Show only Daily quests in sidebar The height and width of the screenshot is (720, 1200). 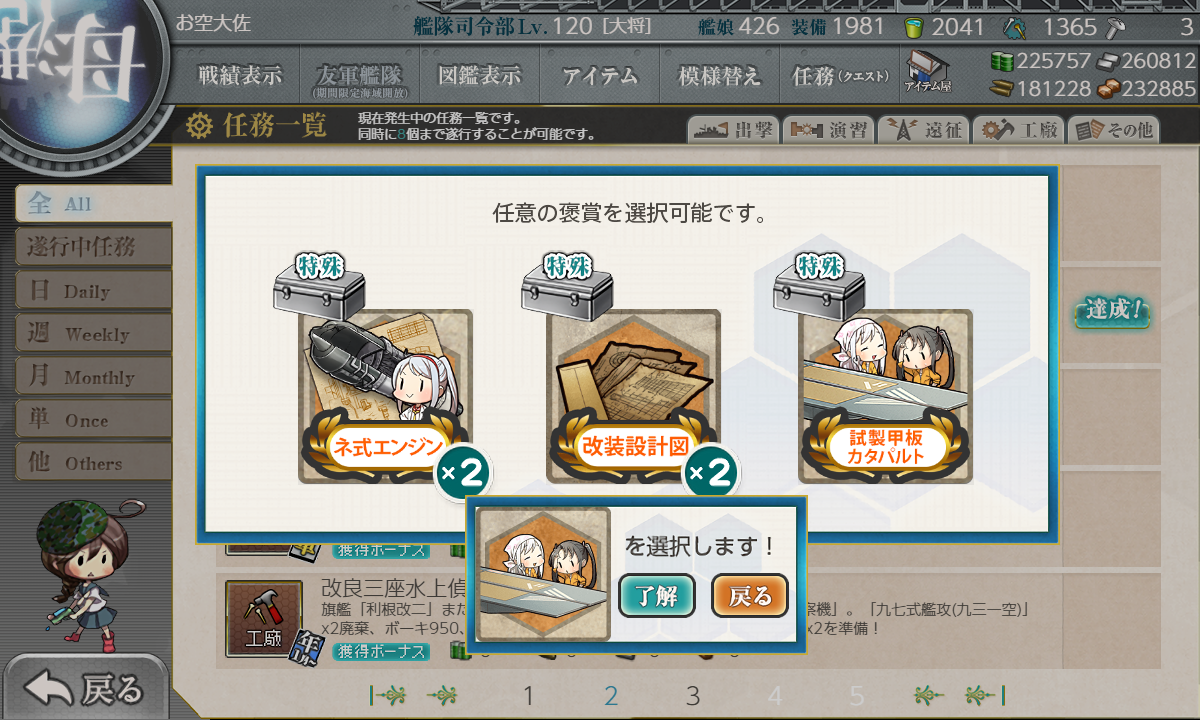coord(93,290)
